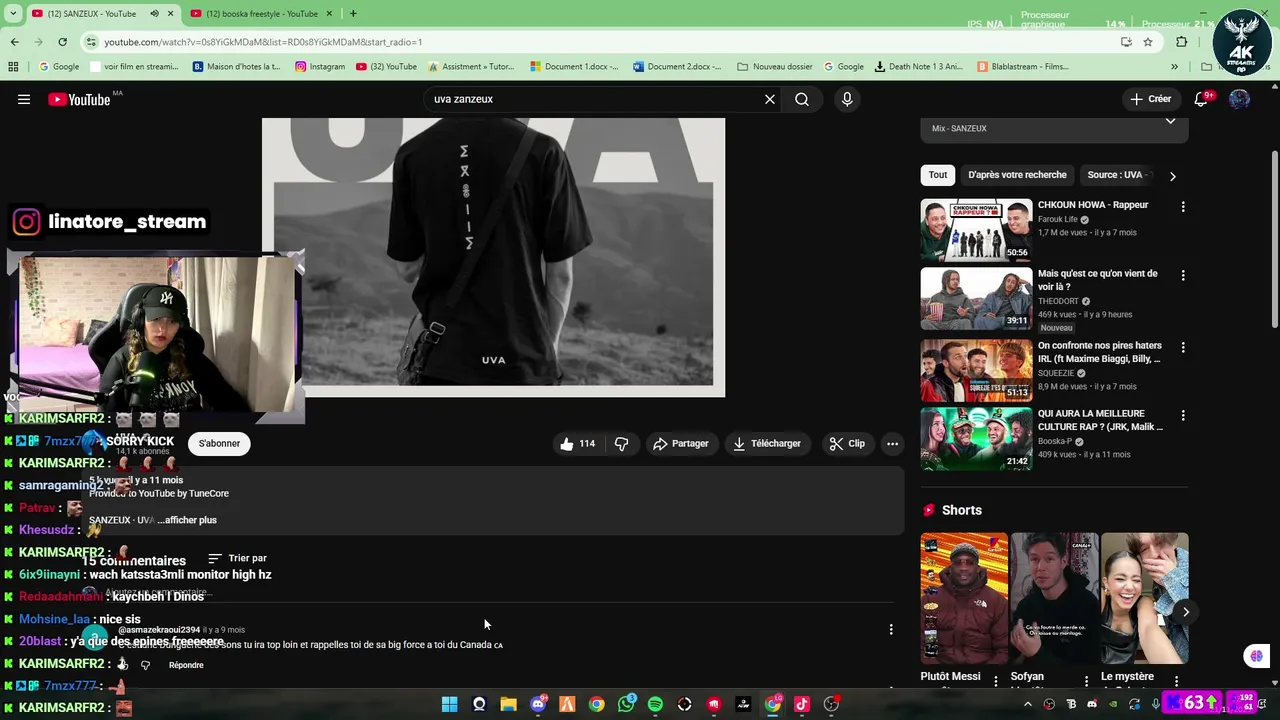Open File Explorer from the taskbar
The width and height of the screenshot is (1280, 720).
pos(508,704)
